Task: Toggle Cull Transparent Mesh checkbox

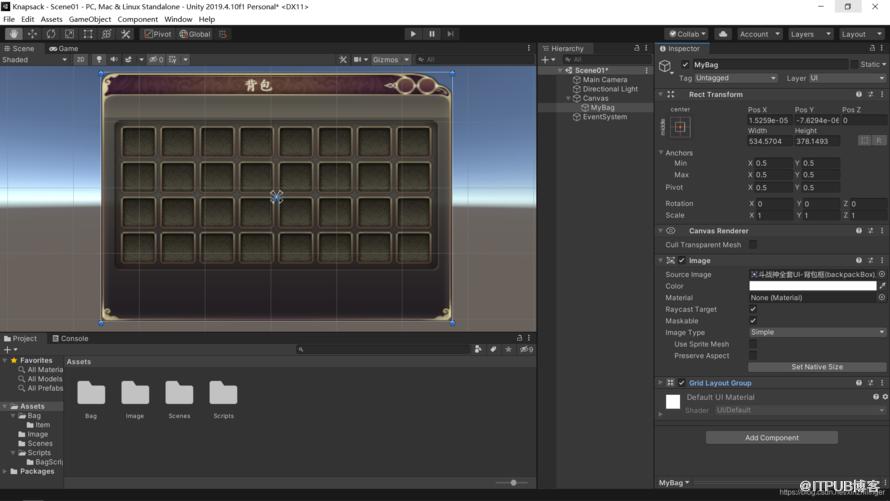Action: point(753,245)
